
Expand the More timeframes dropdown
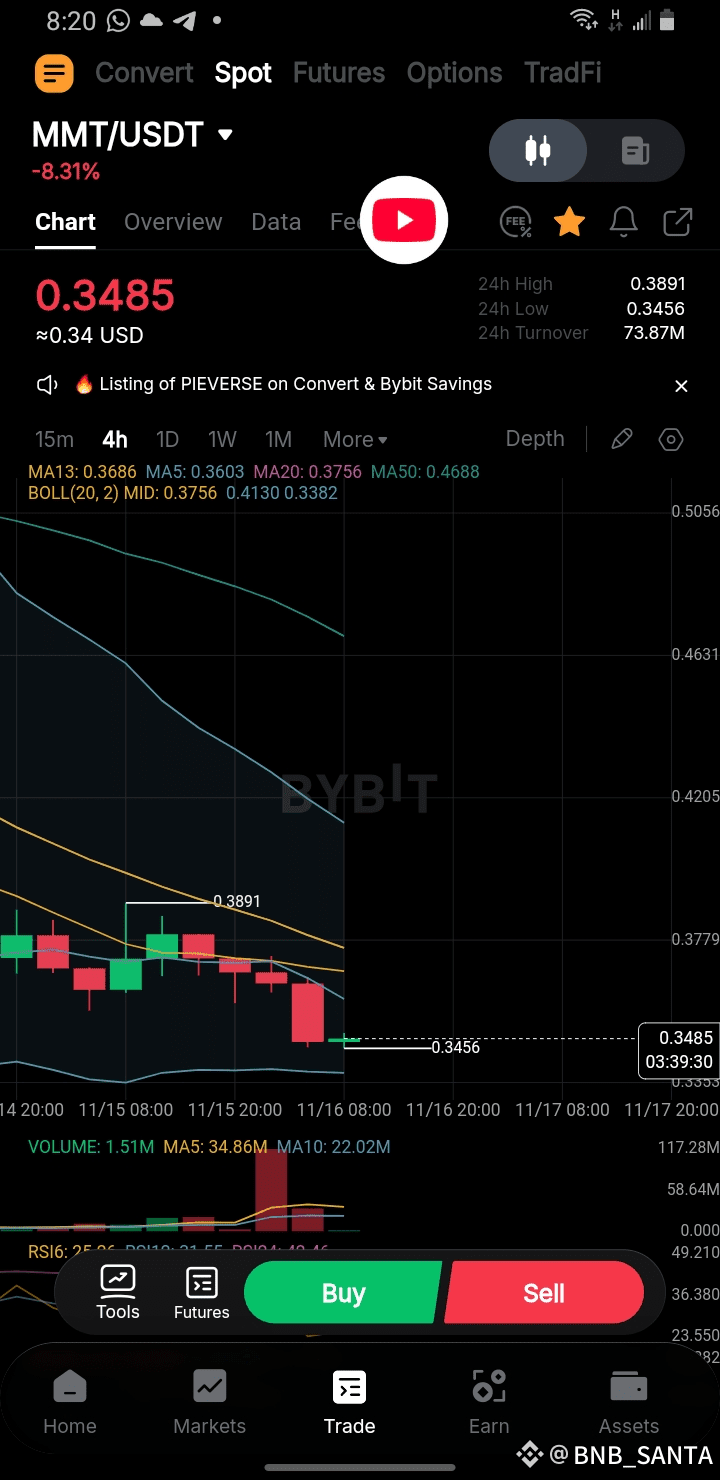coord(355,439)
